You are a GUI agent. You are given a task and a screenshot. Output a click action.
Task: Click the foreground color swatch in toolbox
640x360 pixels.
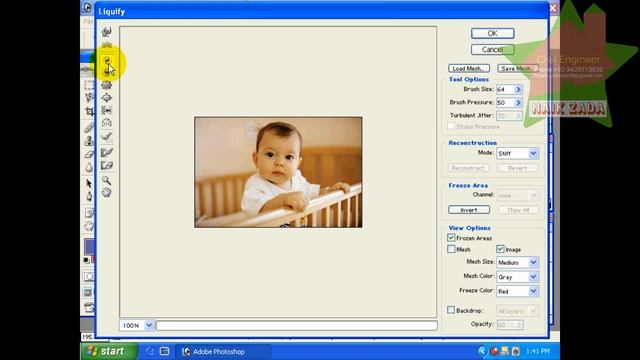[89, 247]
